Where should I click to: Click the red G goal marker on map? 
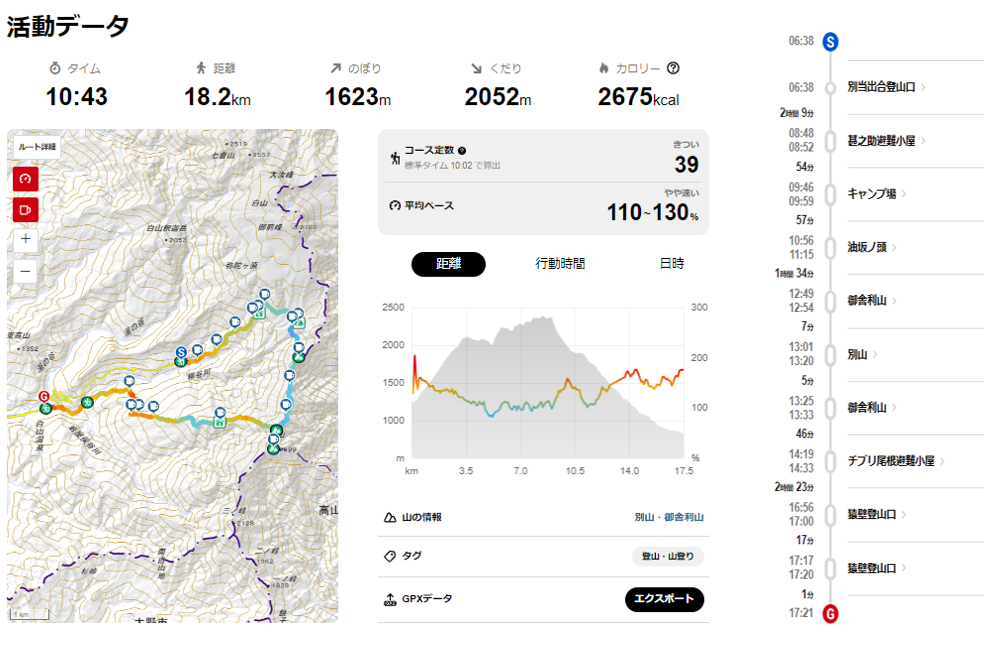coord(43,396)
